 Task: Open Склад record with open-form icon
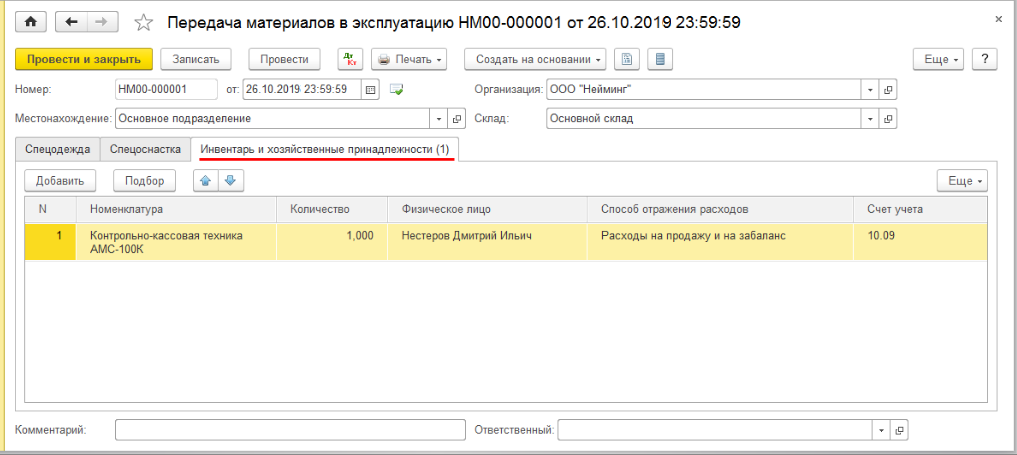[888, 119]
